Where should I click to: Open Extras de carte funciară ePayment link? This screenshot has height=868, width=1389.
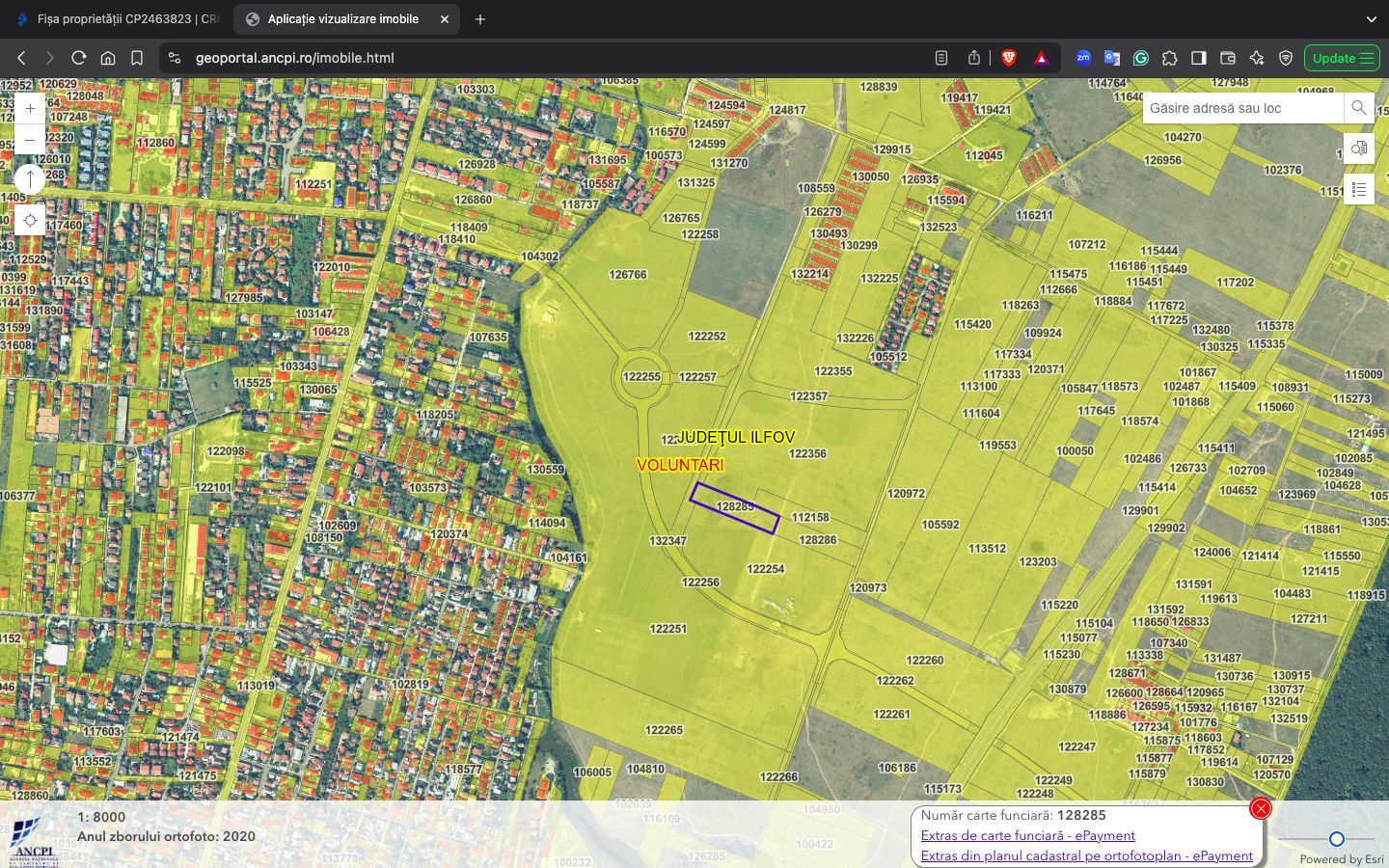click(x=1027, y=835)
